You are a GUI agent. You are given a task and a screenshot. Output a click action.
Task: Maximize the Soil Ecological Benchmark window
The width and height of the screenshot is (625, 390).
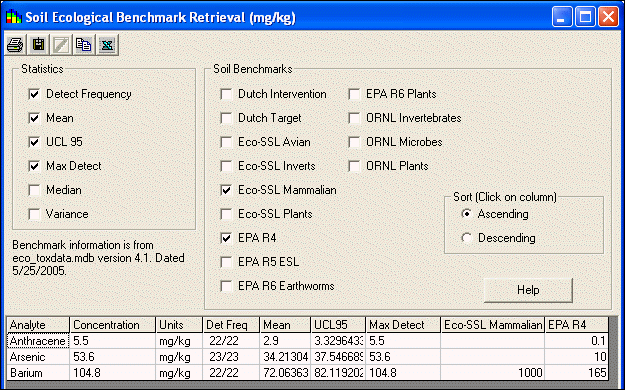(585, 17)
